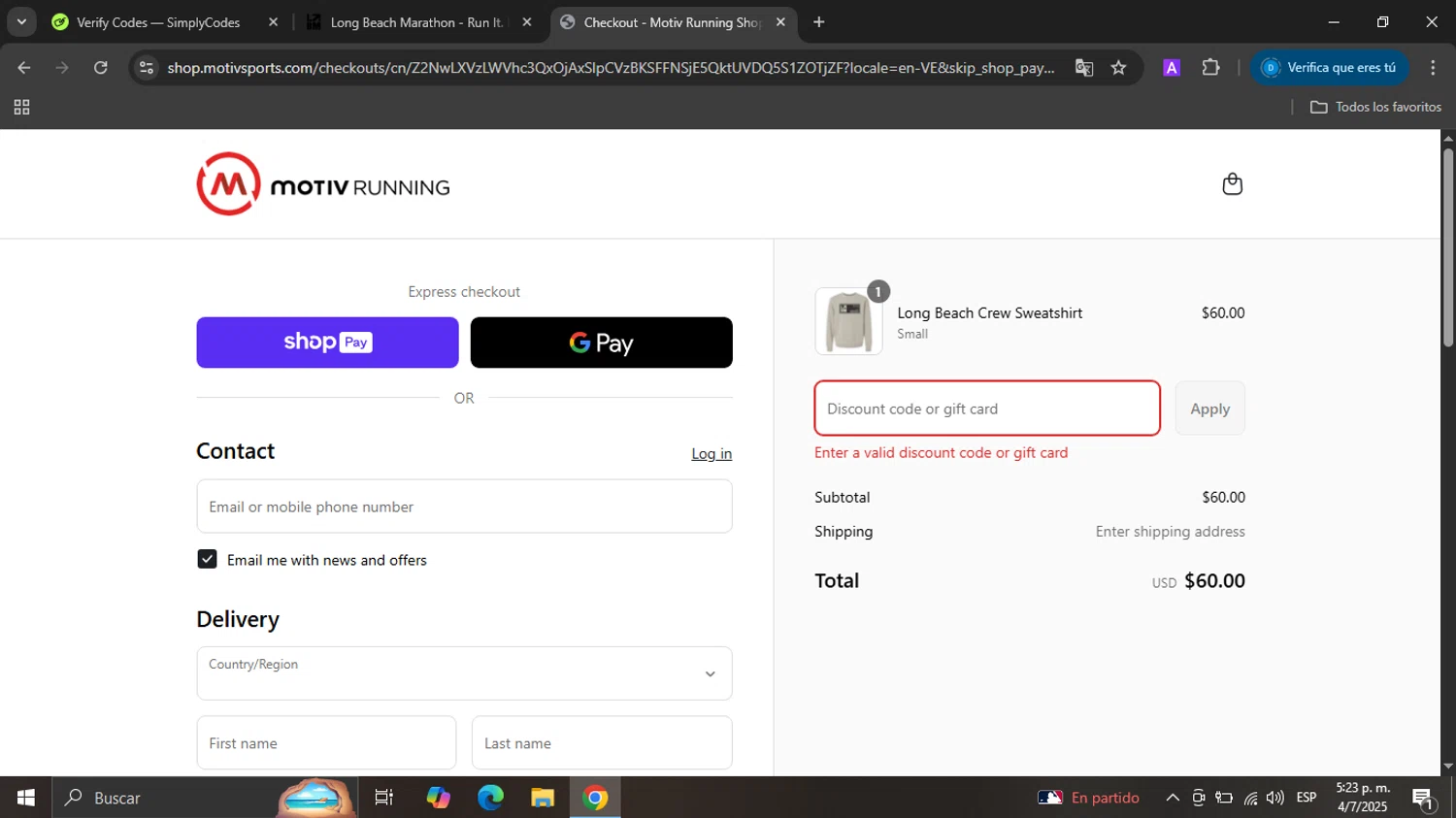Open a new browser tab

click(819, 22)
